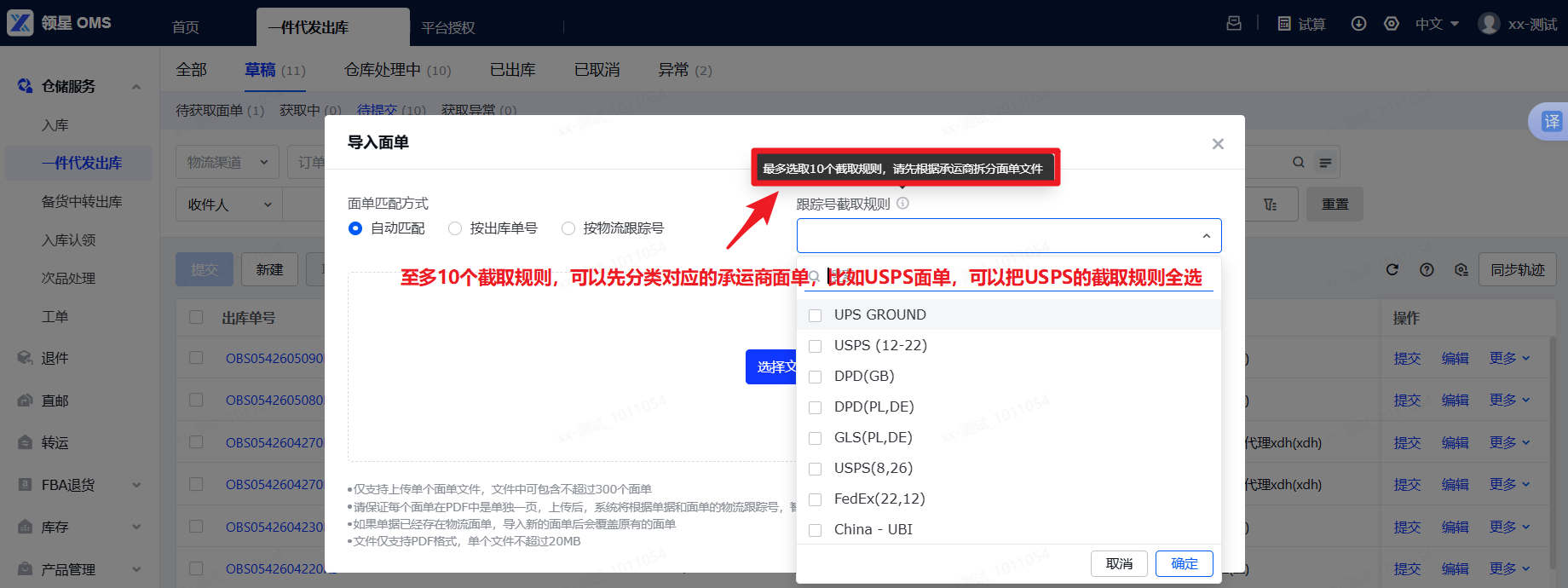Click the filter settings icon beside 重置
The width and height of the screenshot is (1568, 588).
coord(1271,205)
